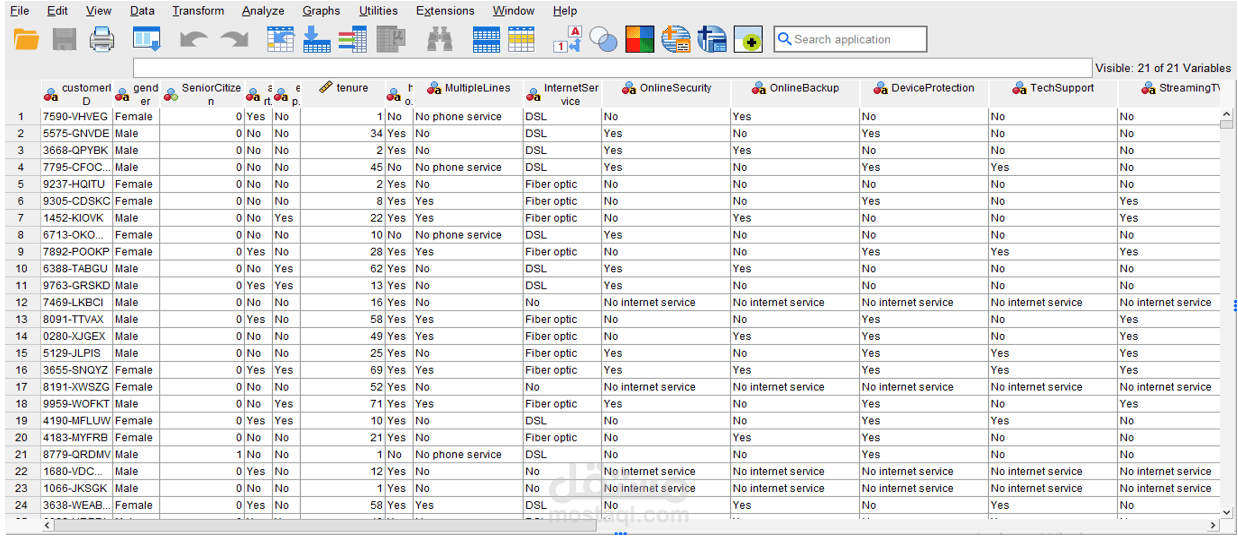Insert cases toolbar icon

[x=486, y=39]
